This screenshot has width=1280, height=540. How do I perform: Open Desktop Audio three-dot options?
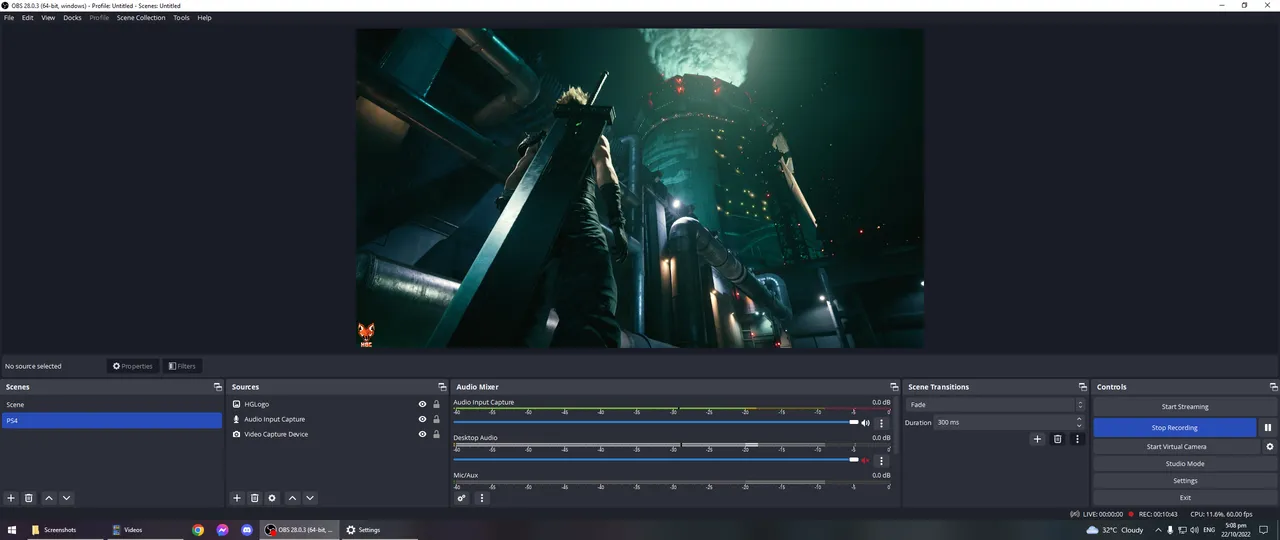(881, 460)
